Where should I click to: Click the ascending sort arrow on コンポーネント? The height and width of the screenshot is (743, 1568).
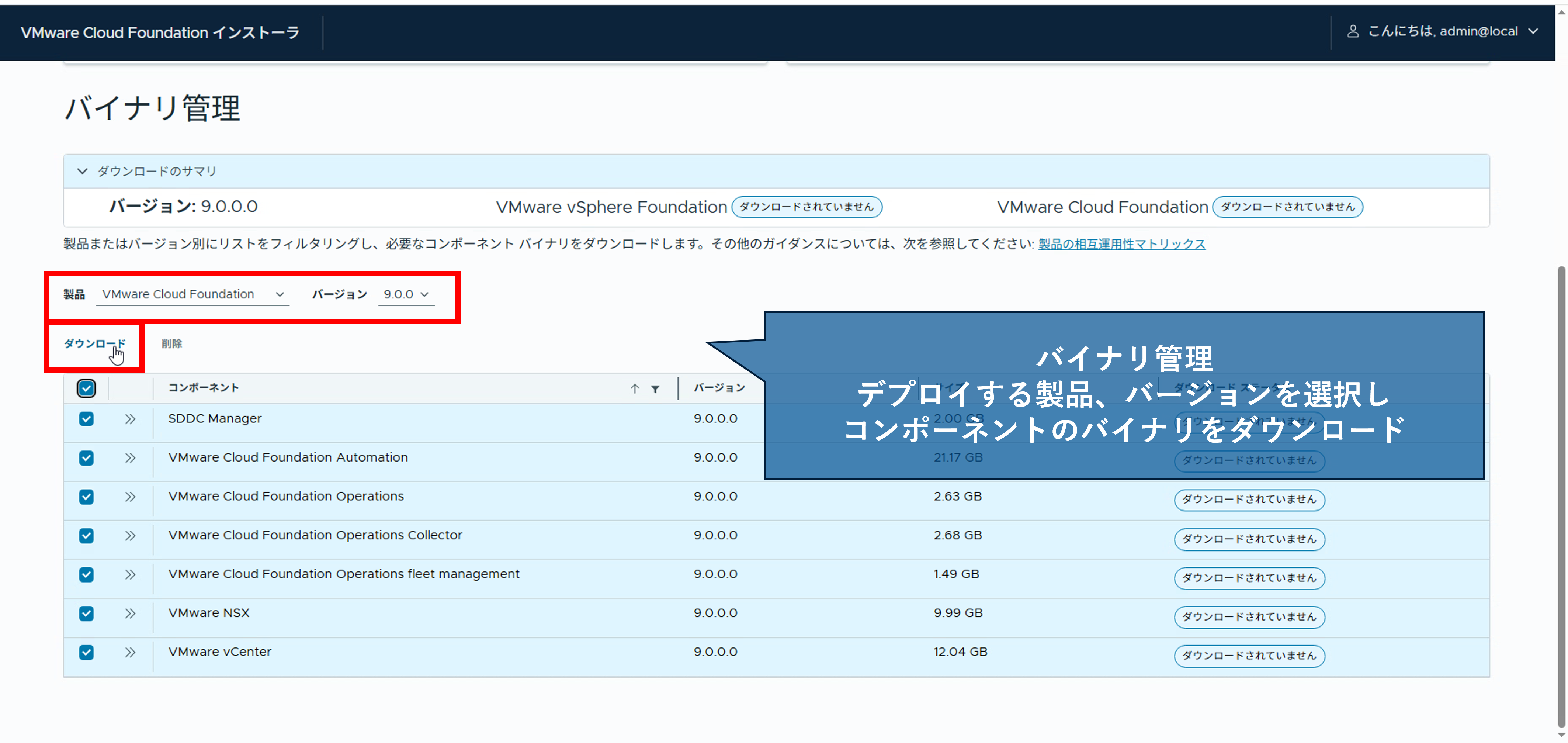635,388
